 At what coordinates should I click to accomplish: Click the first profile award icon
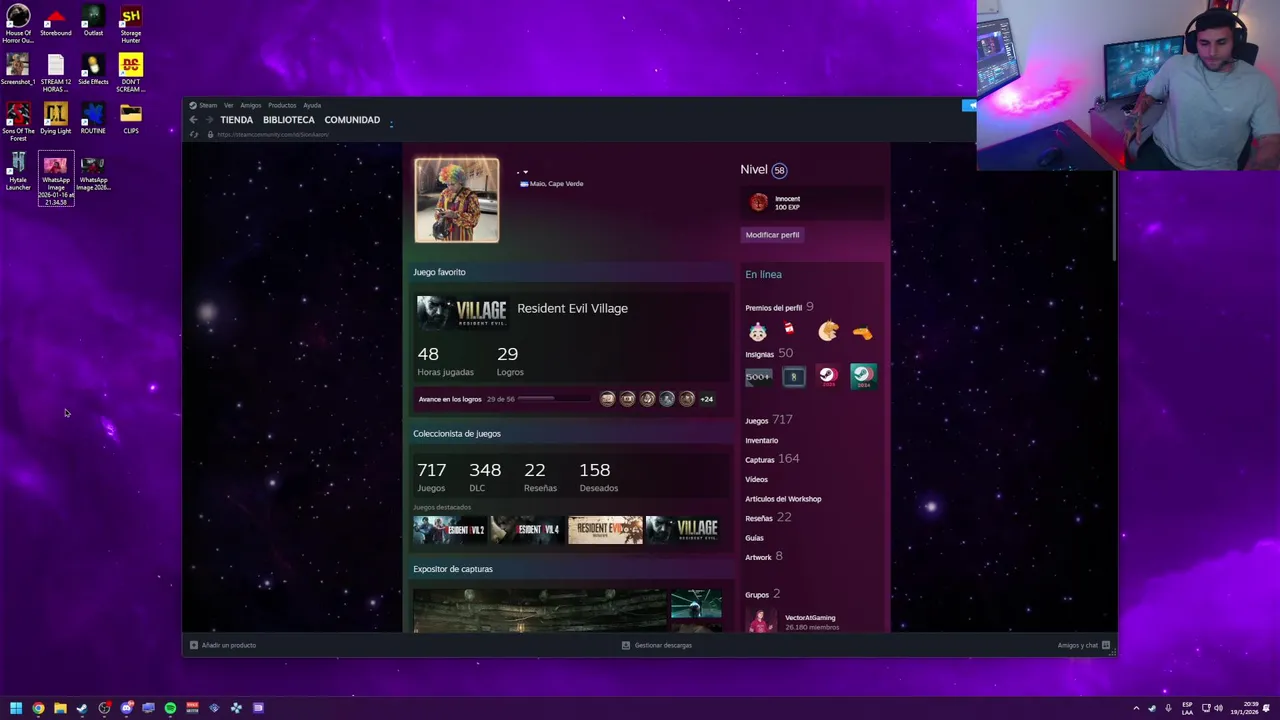click(758, 332)
